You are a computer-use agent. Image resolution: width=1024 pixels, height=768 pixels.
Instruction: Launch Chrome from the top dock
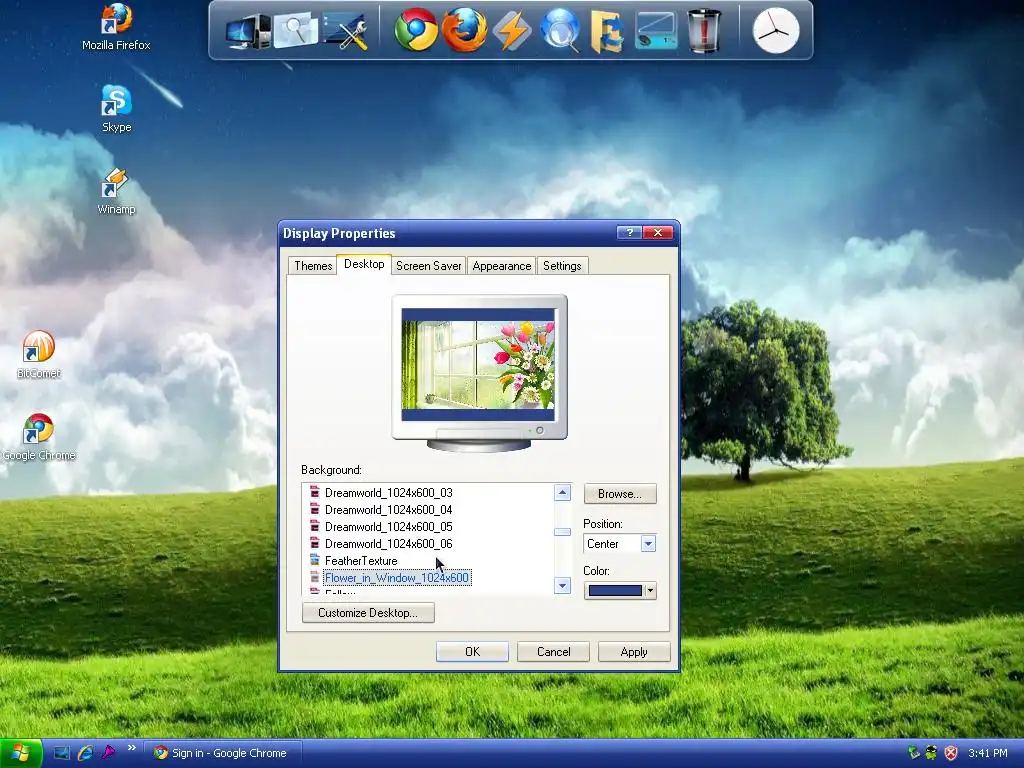pyautogui.click(x=416, y=30)
